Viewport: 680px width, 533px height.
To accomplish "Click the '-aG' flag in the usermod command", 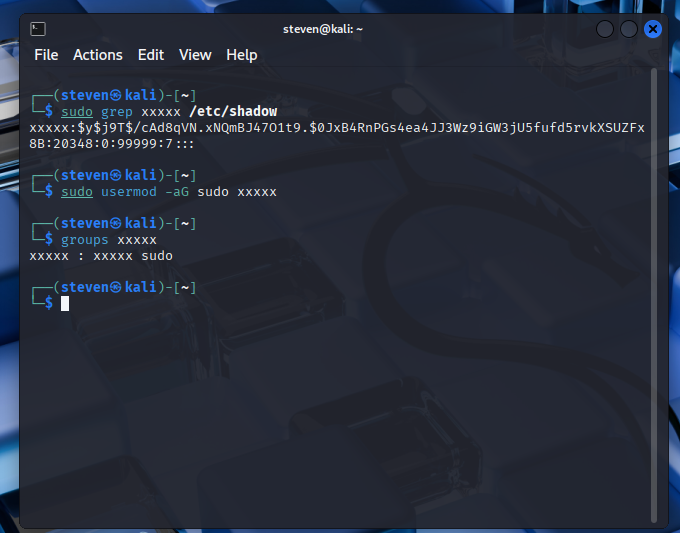I will point(177,191).
